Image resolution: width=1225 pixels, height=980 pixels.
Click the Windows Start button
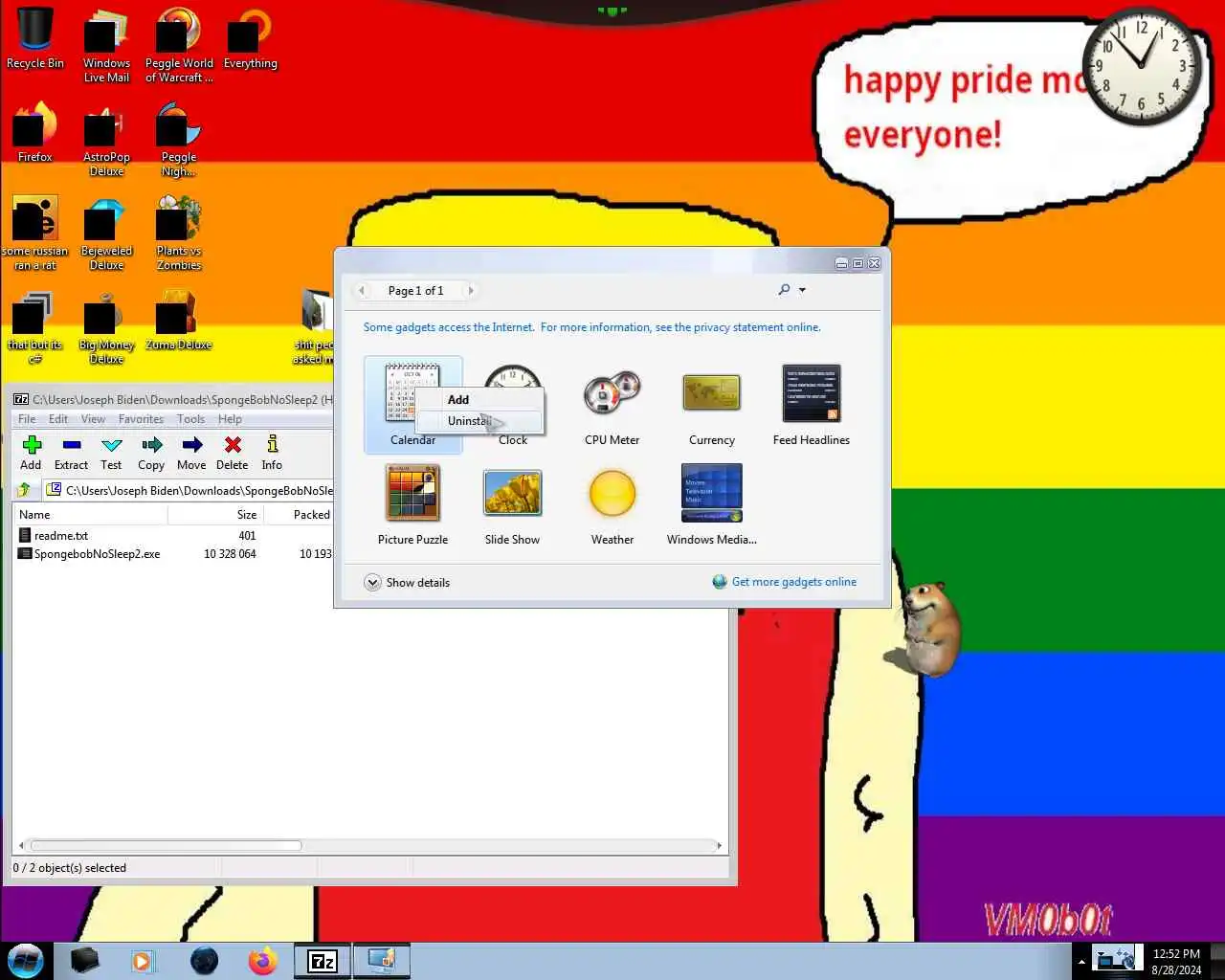(x=26, y=961)
